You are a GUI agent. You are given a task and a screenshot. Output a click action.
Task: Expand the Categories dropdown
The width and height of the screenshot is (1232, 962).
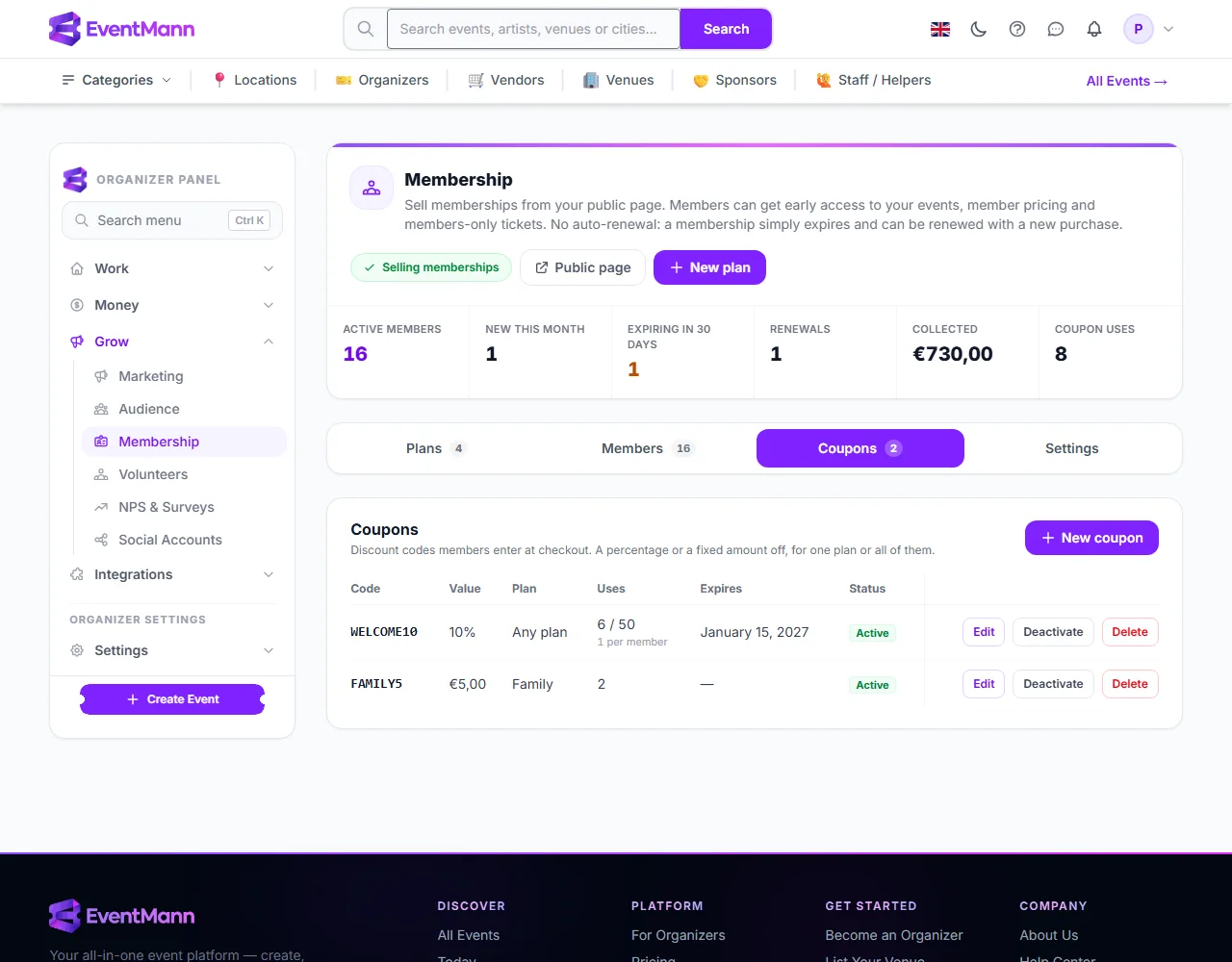click(116, 80)
